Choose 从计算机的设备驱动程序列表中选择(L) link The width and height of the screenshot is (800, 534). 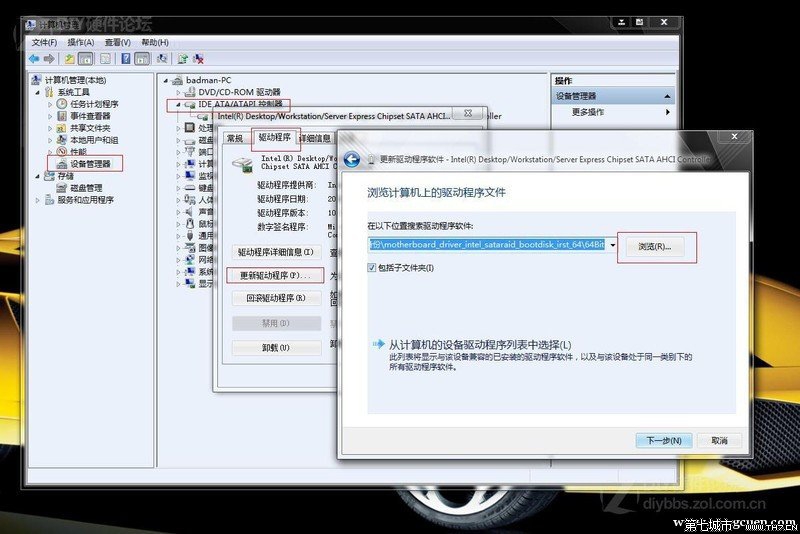480,345
